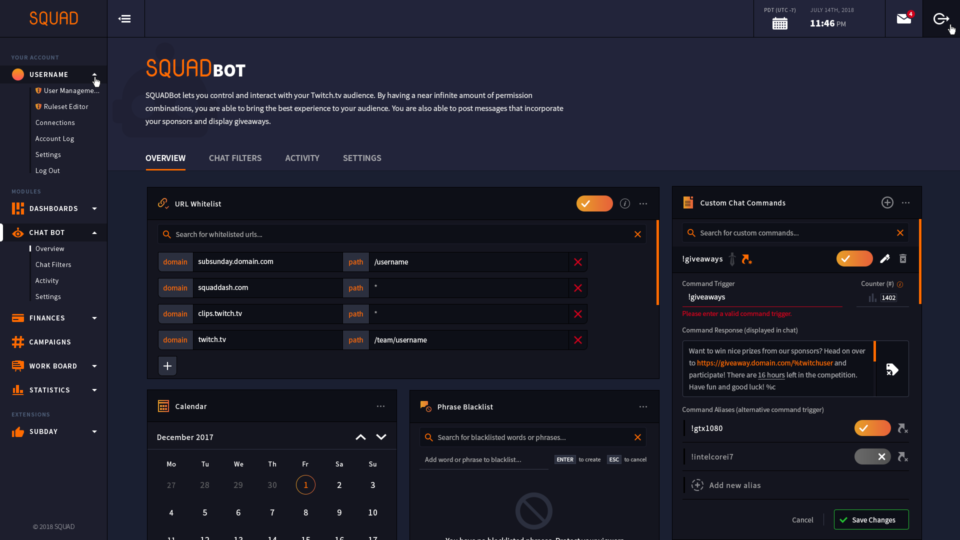Open the Settings tab of SQUADBot

click(362, 158)
